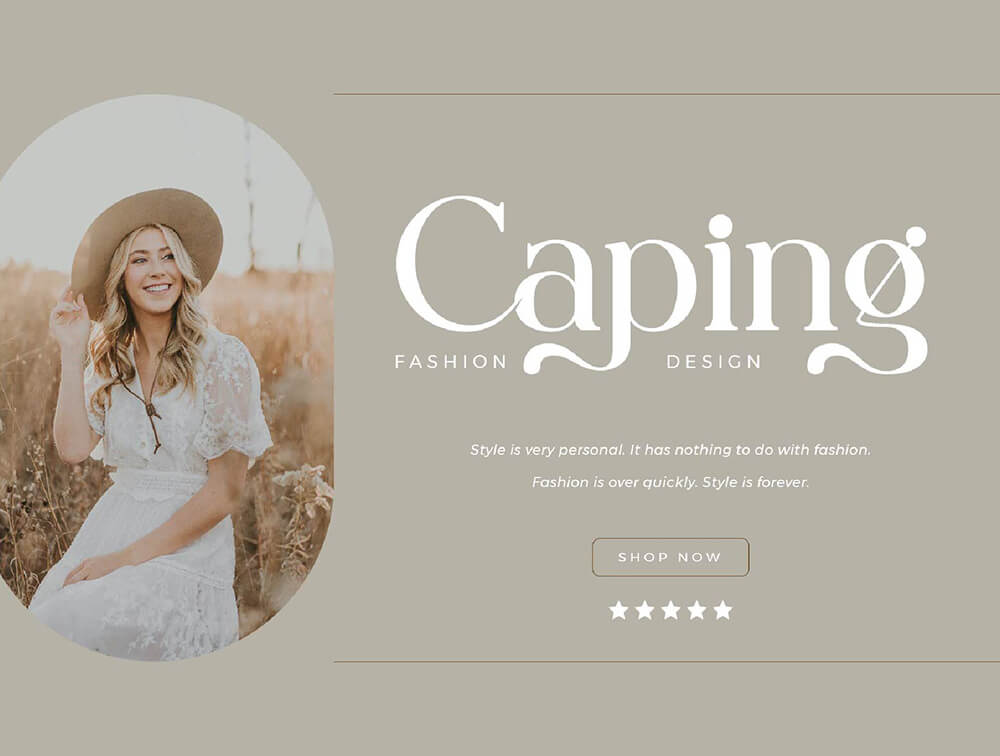
Task: Select the line 'Fashion is over quickly'
Action: pos(670,482)
